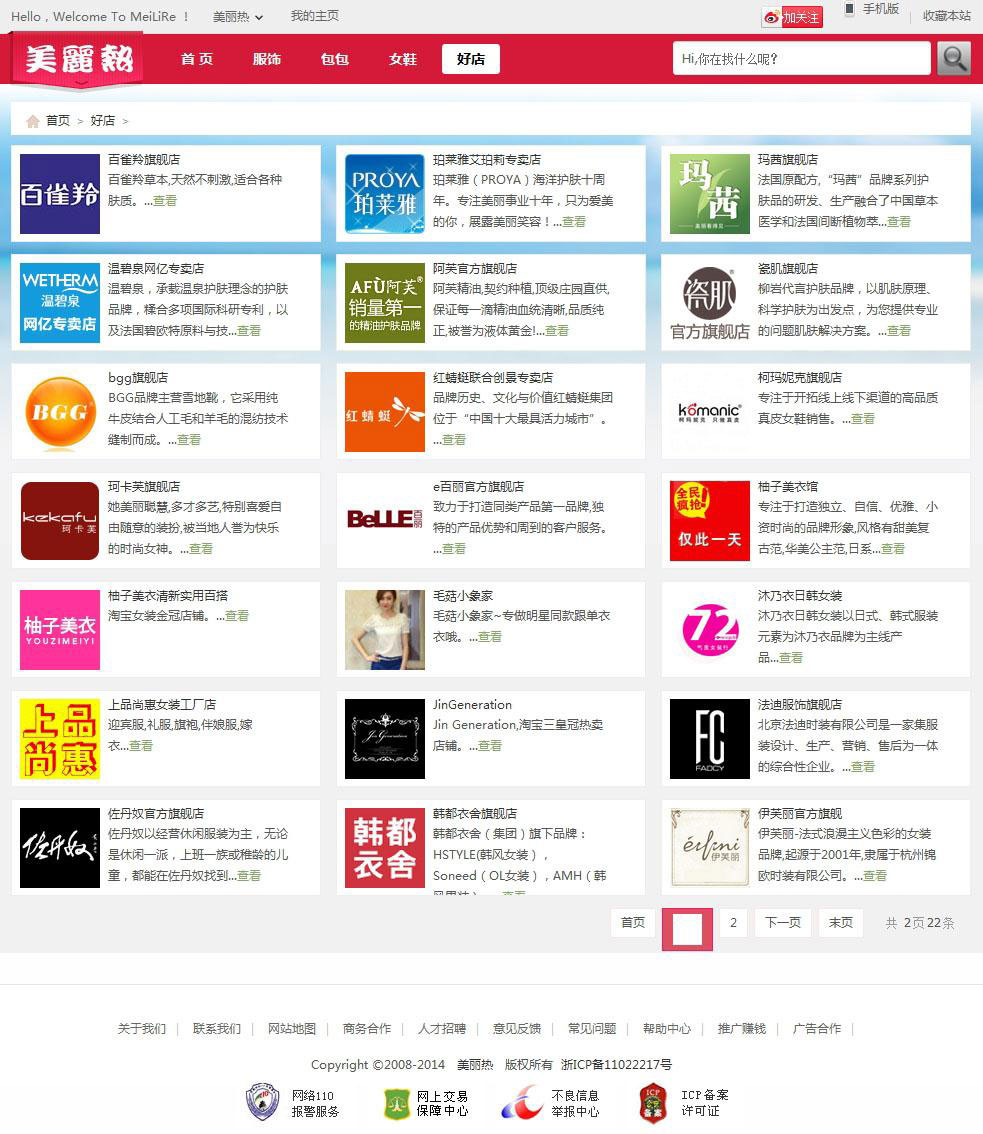983x1134 pixels.
Task: Open 商务合作 footer link
Action: pyautogui.click(x=367, y=1028)
